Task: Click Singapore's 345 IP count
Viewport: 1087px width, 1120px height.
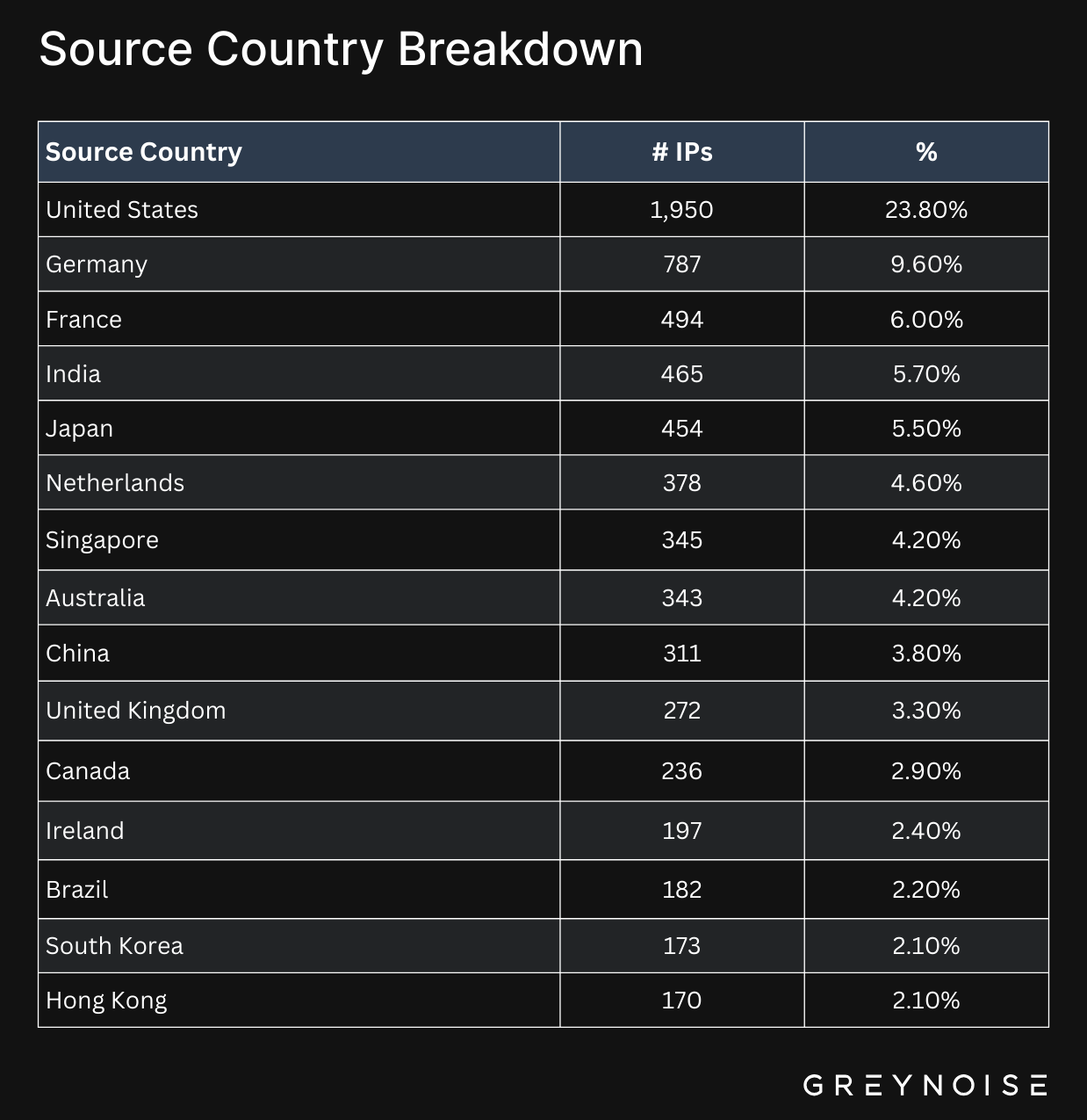Action: (x=682, y=539)
